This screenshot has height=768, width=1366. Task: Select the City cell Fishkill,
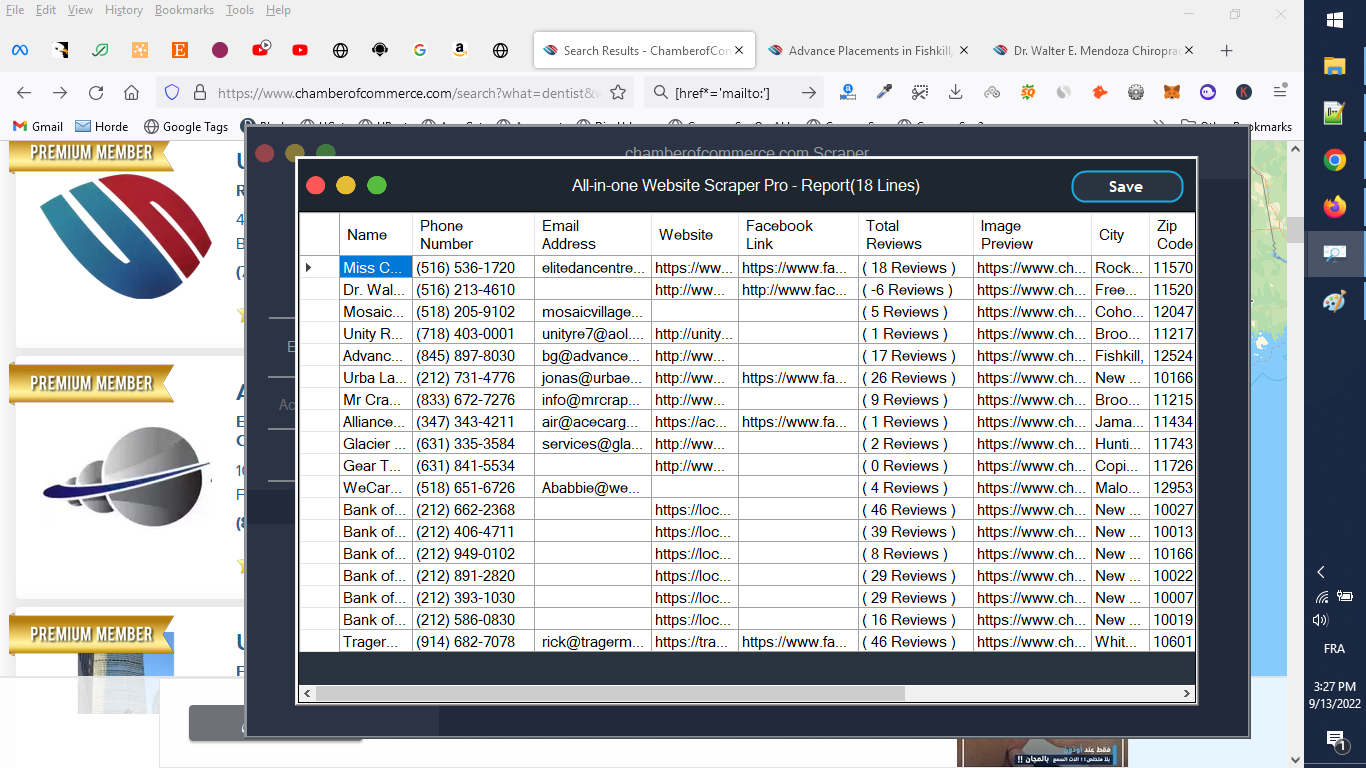(1120, 356)
